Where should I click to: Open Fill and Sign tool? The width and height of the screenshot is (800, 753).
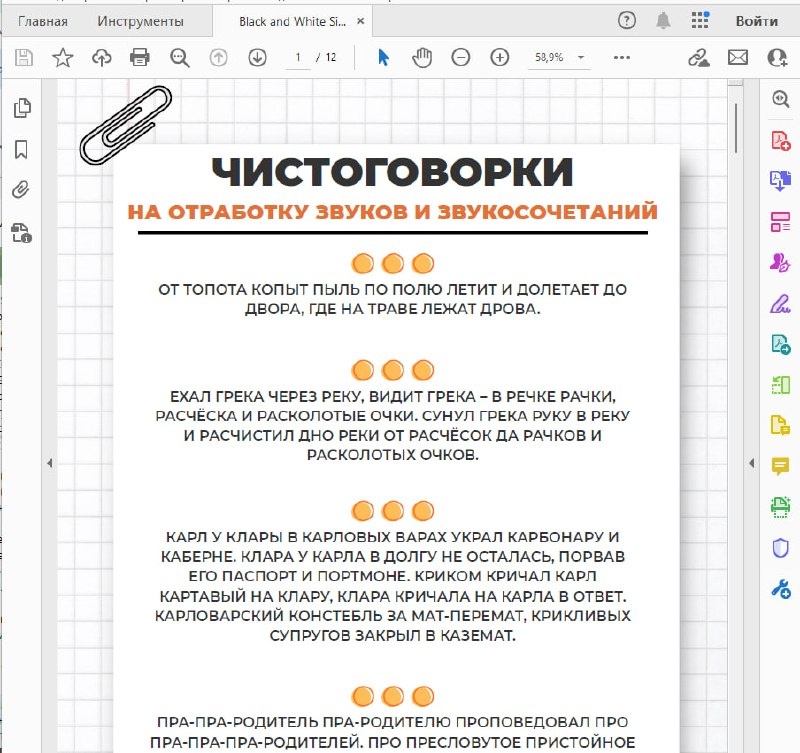click(x=780, y=304)
